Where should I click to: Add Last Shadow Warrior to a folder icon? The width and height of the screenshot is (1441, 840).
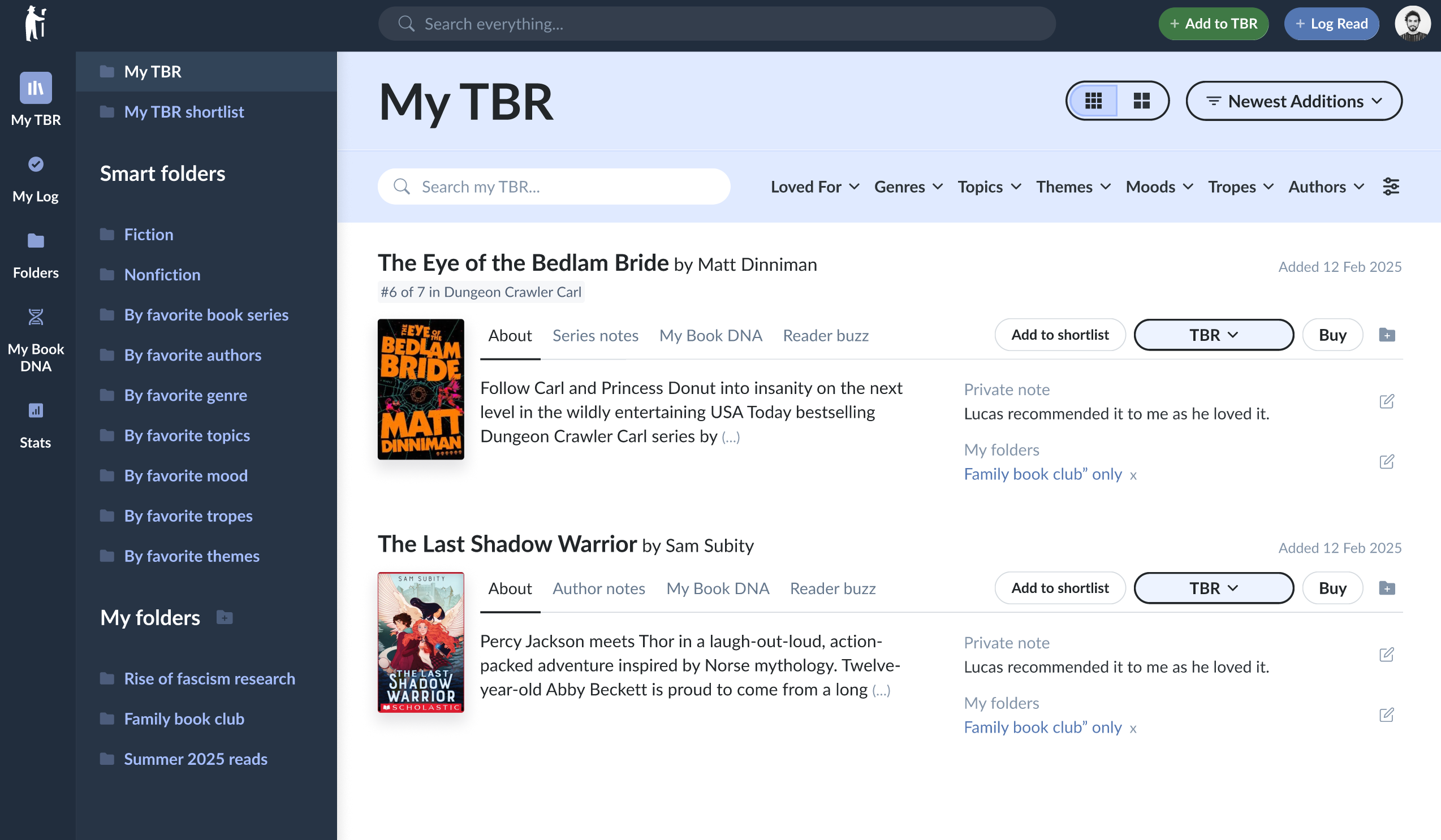1387,588
